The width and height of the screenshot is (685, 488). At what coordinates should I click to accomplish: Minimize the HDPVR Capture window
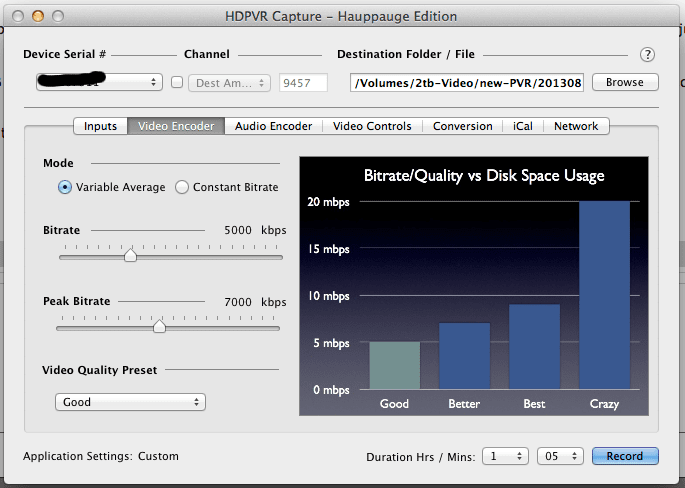coord(38,16)
